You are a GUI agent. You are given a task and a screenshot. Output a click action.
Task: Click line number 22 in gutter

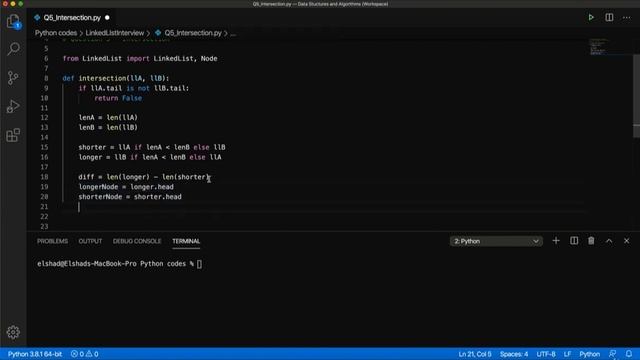tap(44, 216)
